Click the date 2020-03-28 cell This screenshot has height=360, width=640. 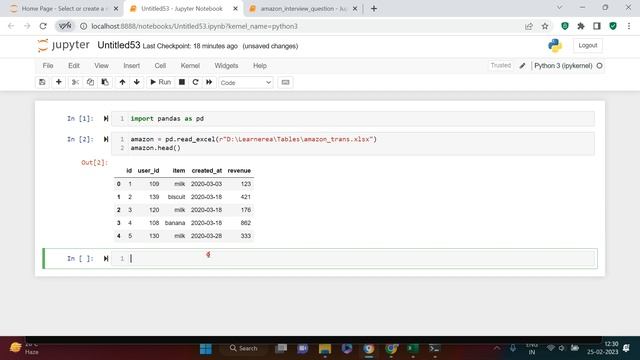coord(207,236)
